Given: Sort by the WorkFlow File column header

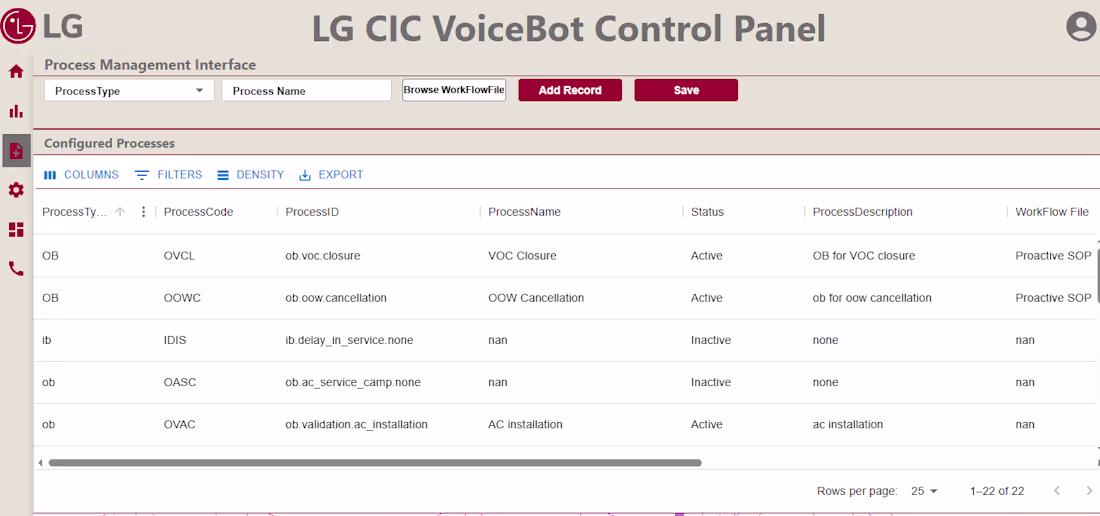Looking at the screenshot, I should click(x=1052, y=212).
